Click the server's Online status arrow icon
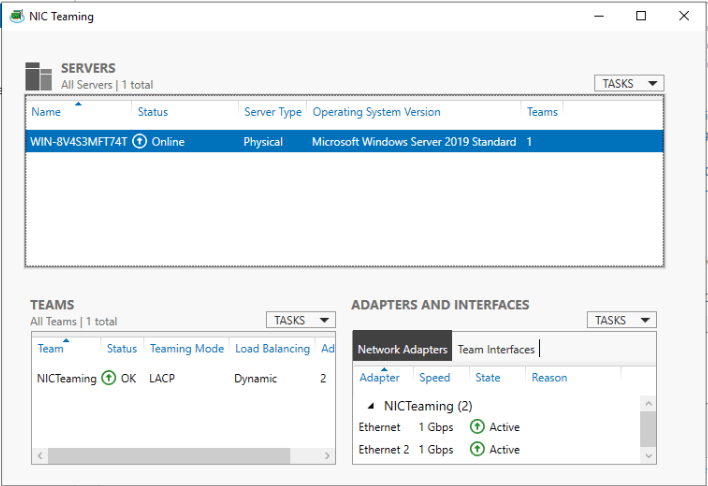Screen dimensions: 708x486 click(140, 142)
